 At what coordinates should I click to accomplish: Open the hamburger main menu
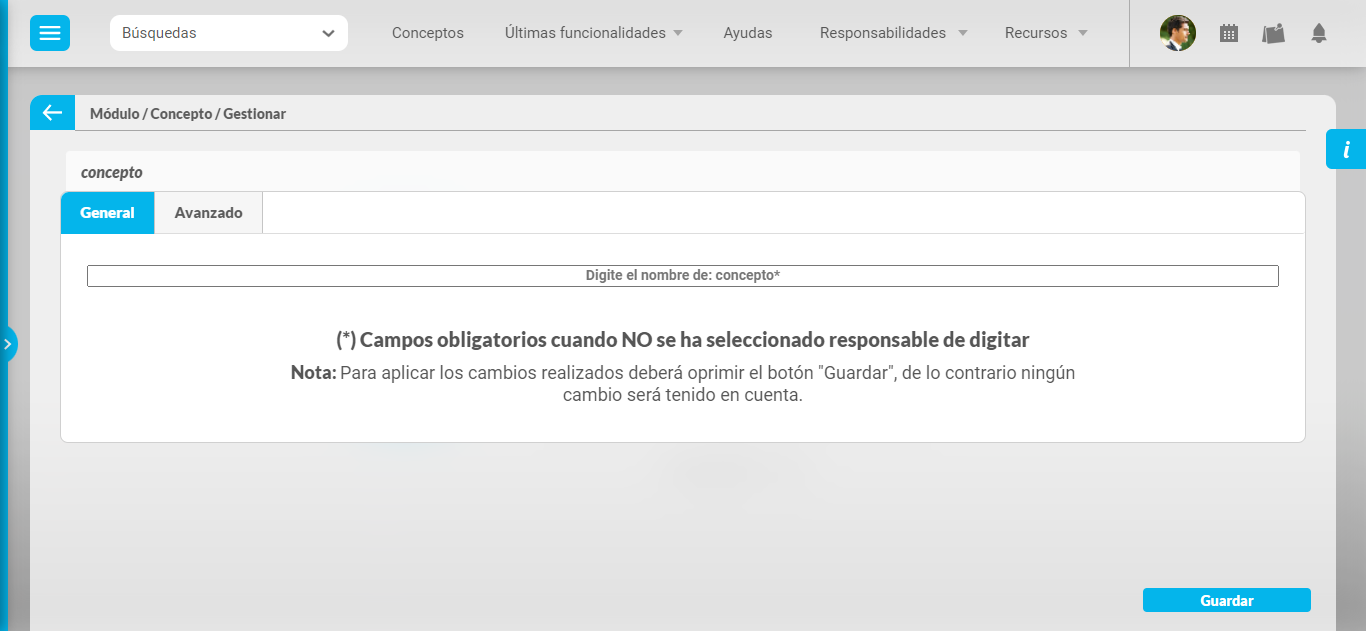tap(49, 33)
